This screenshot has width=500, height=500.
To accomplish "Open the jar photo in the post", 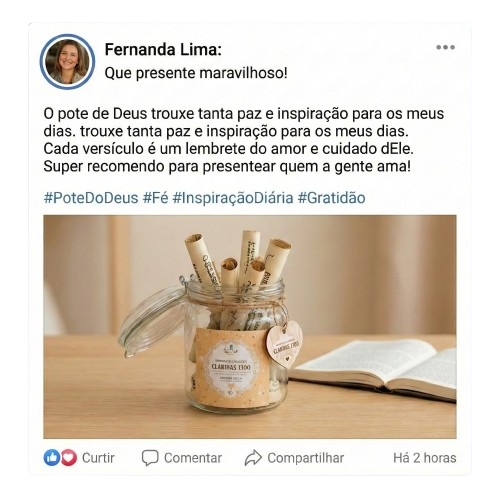I will pos(250,327).
